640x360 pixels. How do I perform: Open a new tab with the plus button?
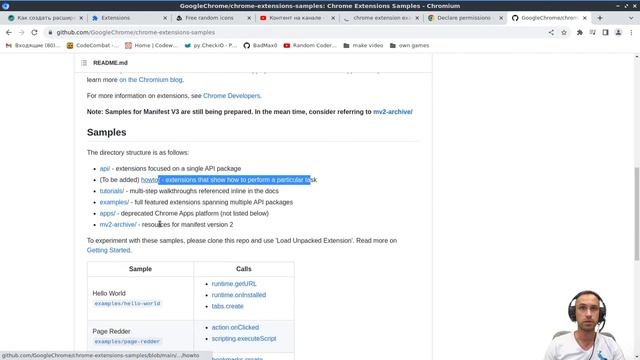tap(600, 18)
